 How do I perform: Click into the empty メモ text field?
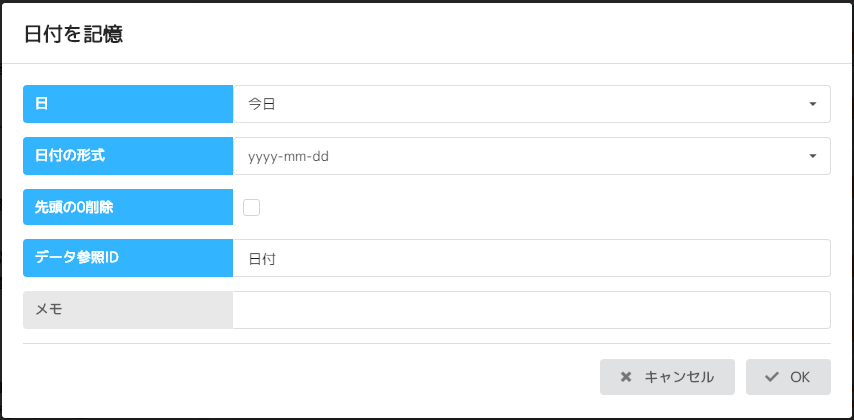tap(531, 310)
